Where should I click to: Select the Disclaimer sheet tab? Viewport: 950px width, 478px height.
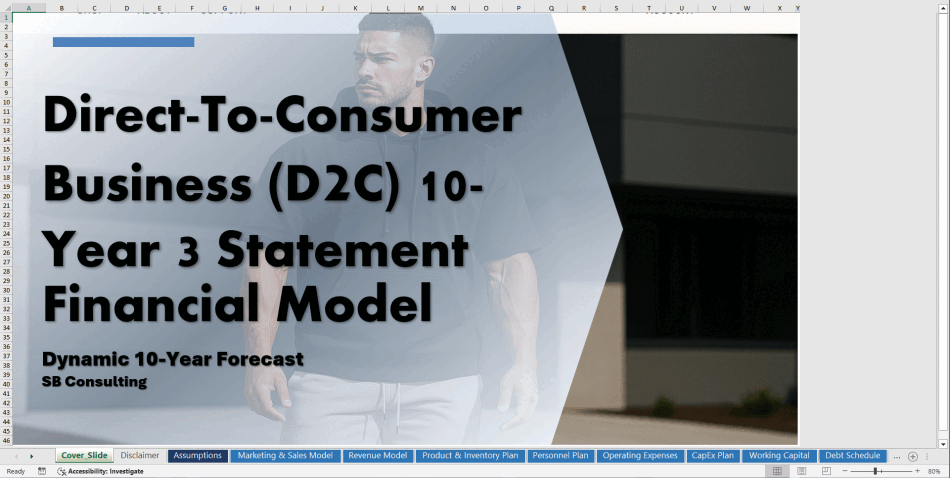pos(140,456)
